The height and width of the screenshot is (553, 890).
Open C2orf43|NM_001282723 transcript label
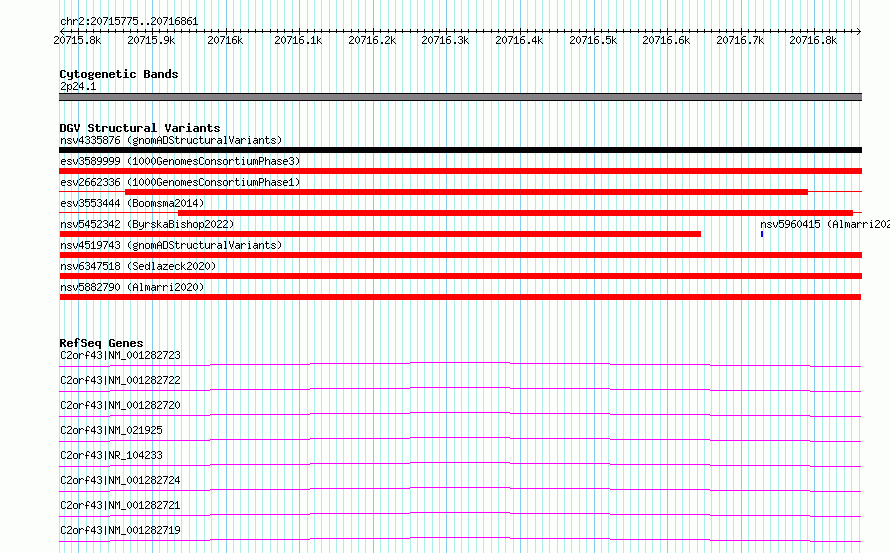pyautogui.click(x=120, y=355)
